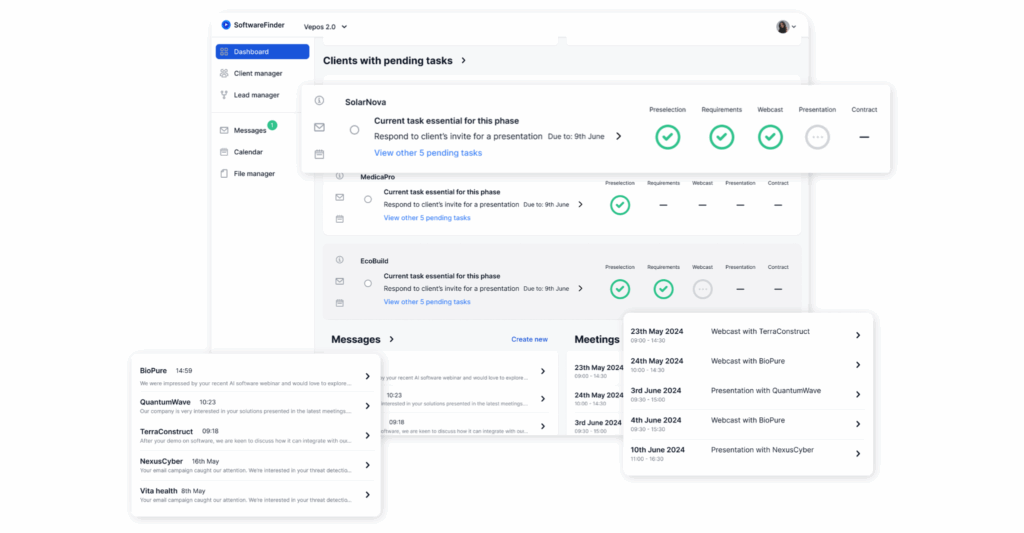Click SolarNova Preselection completed checkmark icon

point(668,137)
